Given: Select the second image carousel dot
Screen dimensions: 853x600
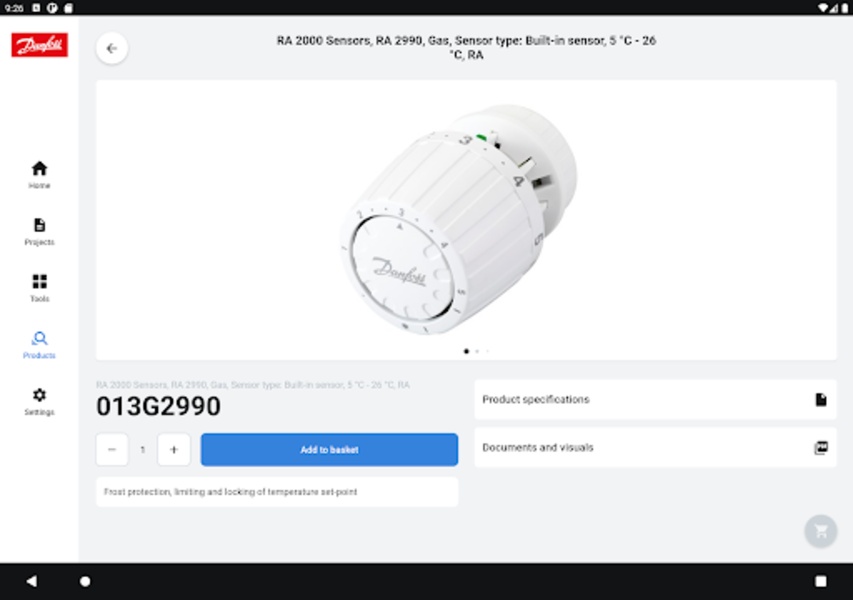Looking at the screenshot, I should click(x=477, y=351).
